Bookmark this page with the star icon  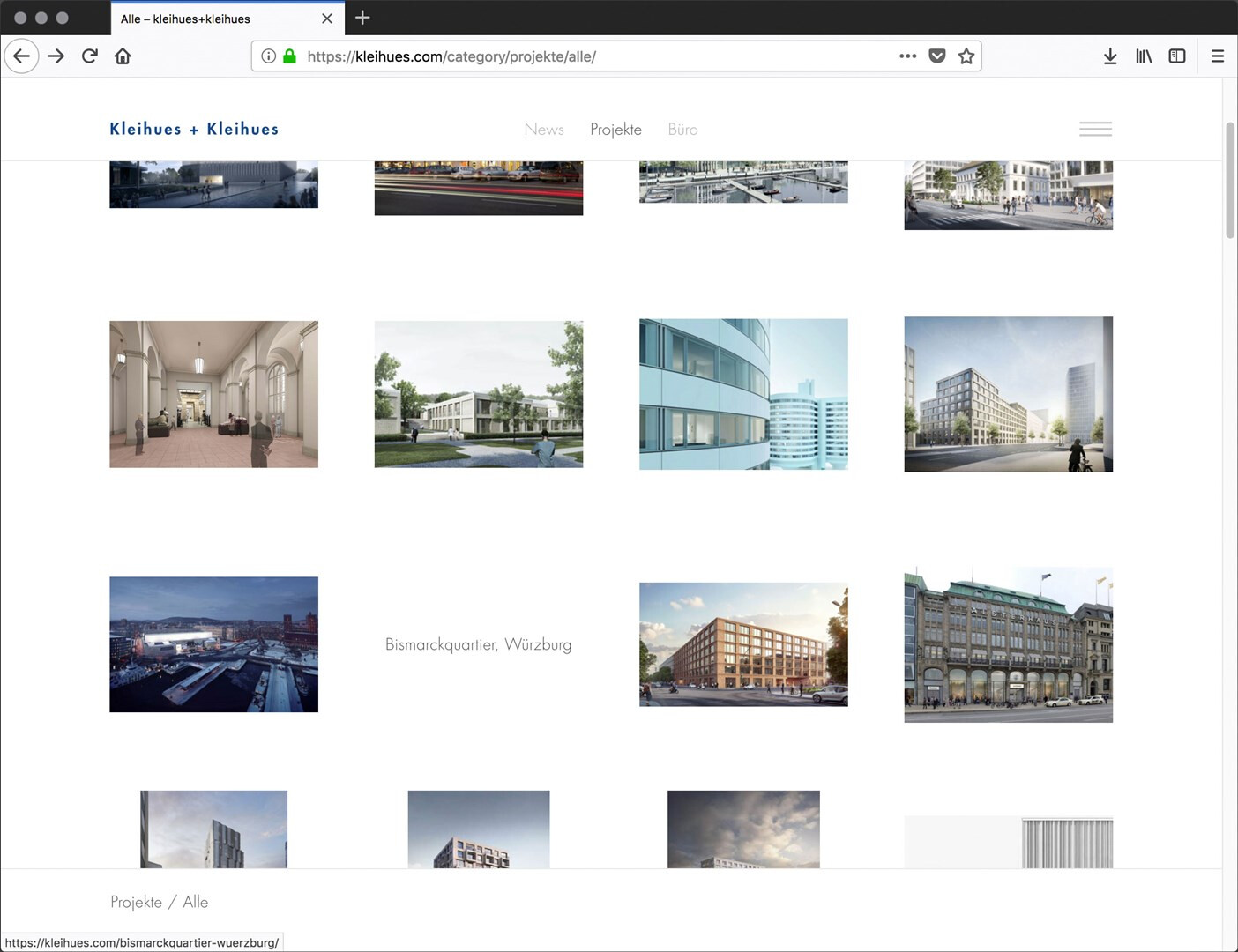pyautogui.click(x=966, y=56)
